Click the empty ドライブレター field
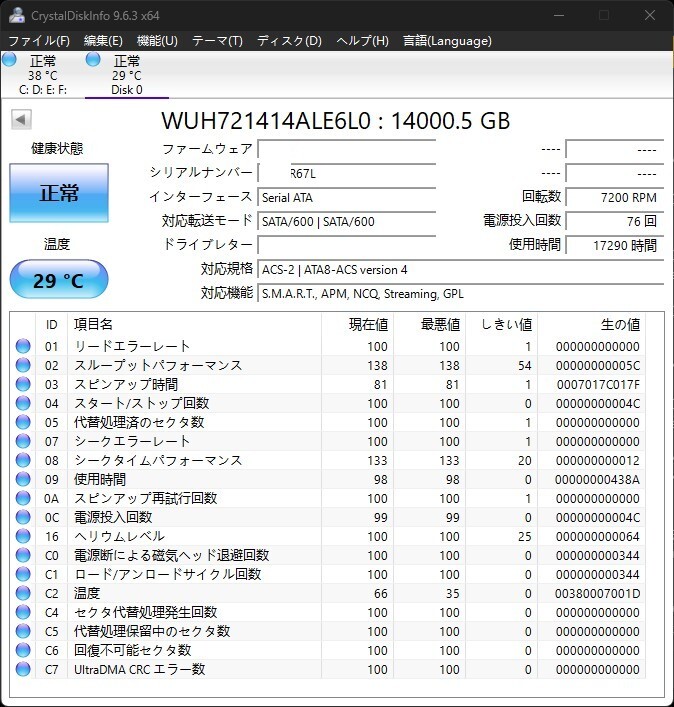The height and width of the screenshot is (707, 674). tap(347, 245)
